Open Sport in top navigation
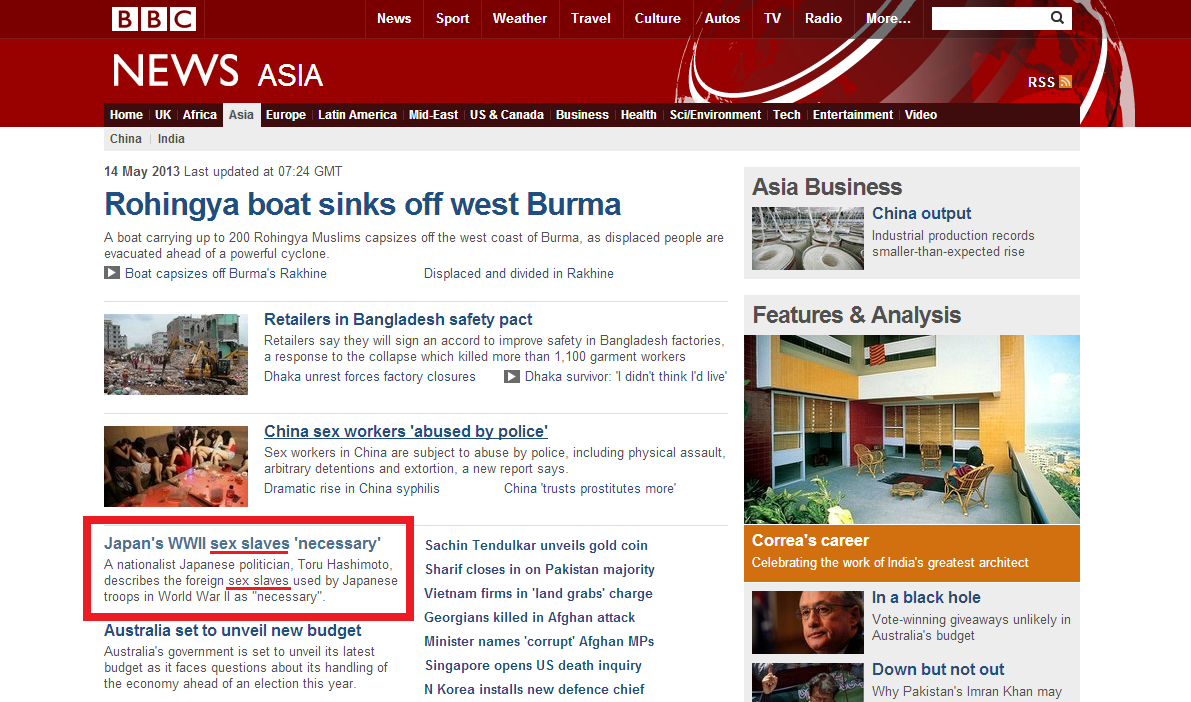The image size is (1191, 702). click(452, 18)
